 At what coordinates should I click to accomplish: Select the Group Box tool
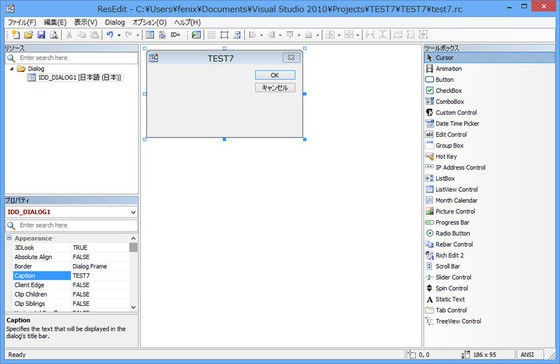[489, 145]
